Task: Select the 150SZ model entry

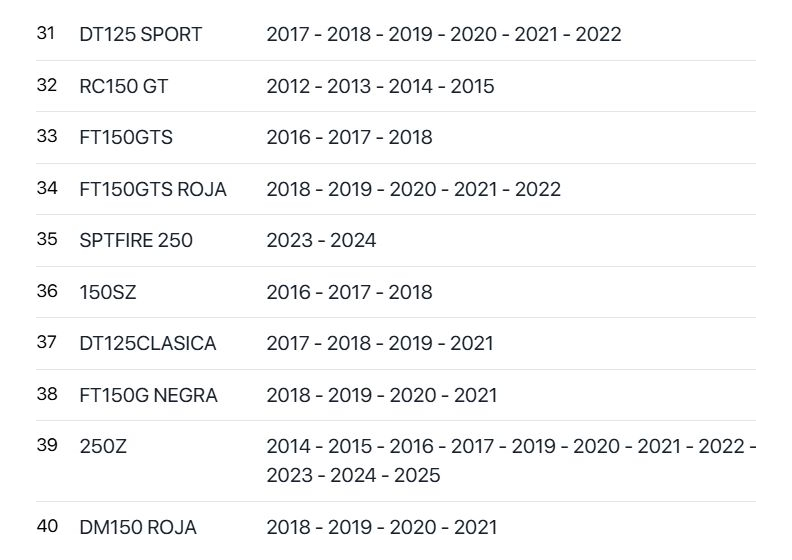Action: 108,293
